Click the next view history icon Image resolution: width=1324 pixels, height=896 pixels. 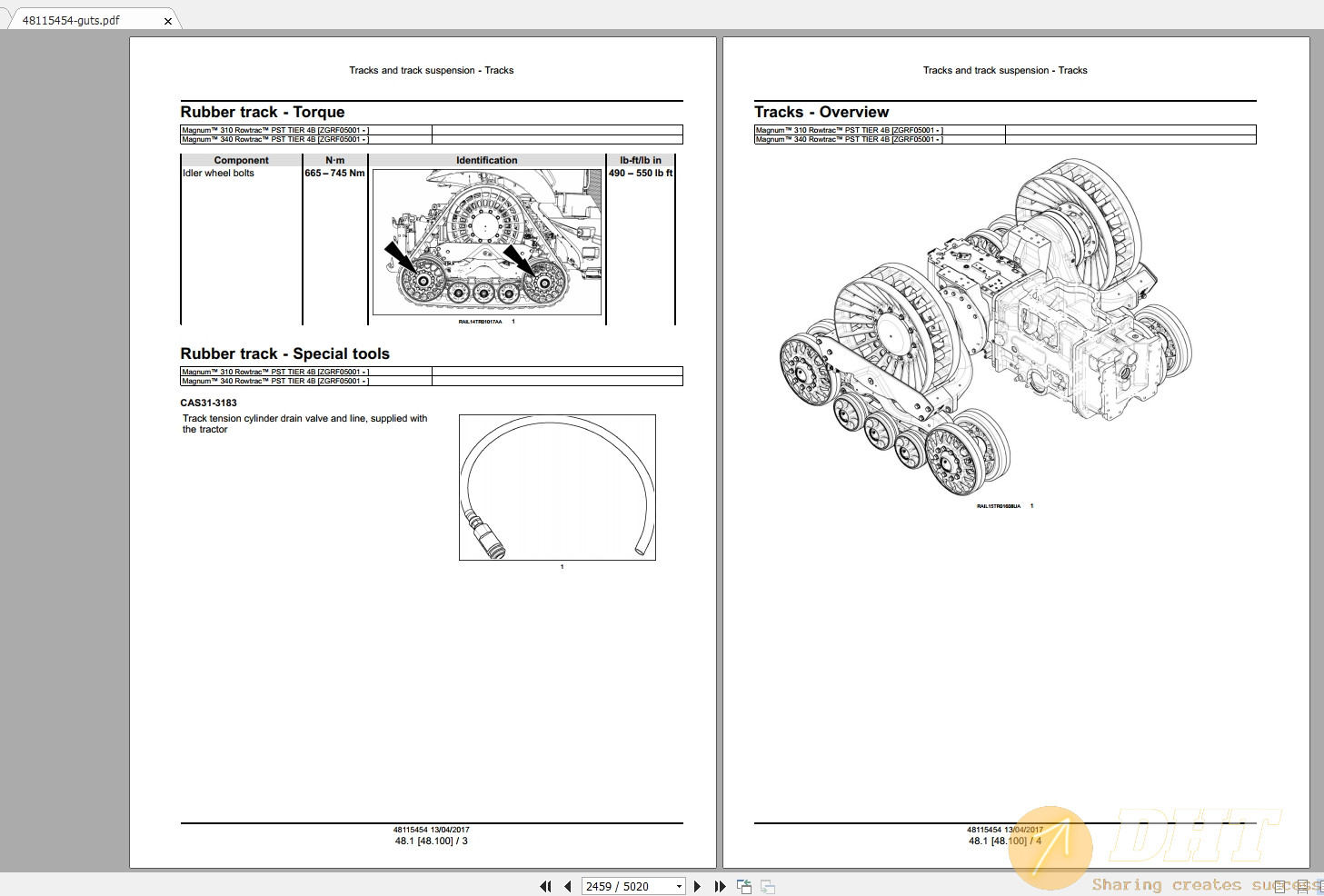pos(768,886)
